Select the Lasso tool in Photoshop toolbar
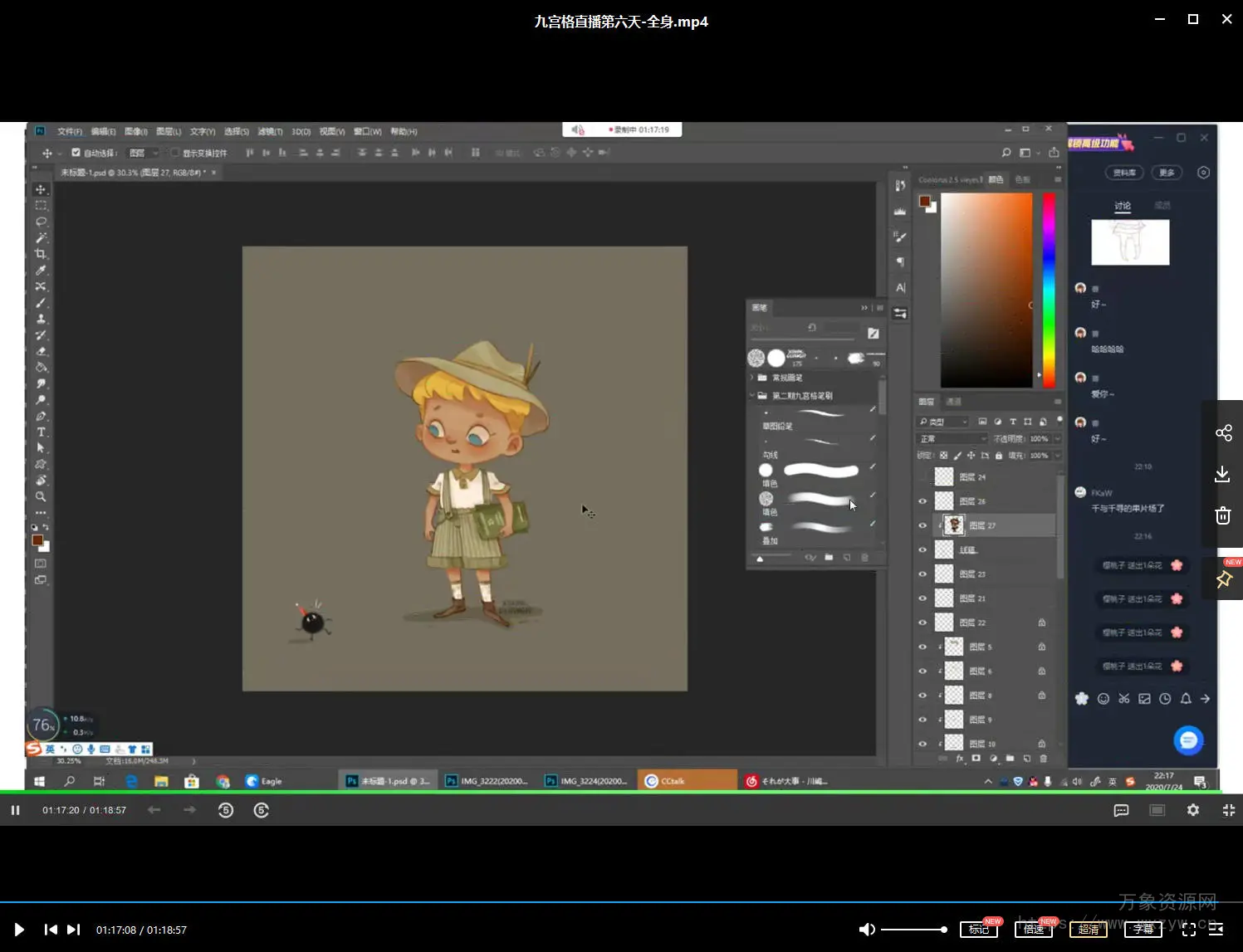Screen dimensions: 1243x952 pyautogui.click(x=41, y=222)
